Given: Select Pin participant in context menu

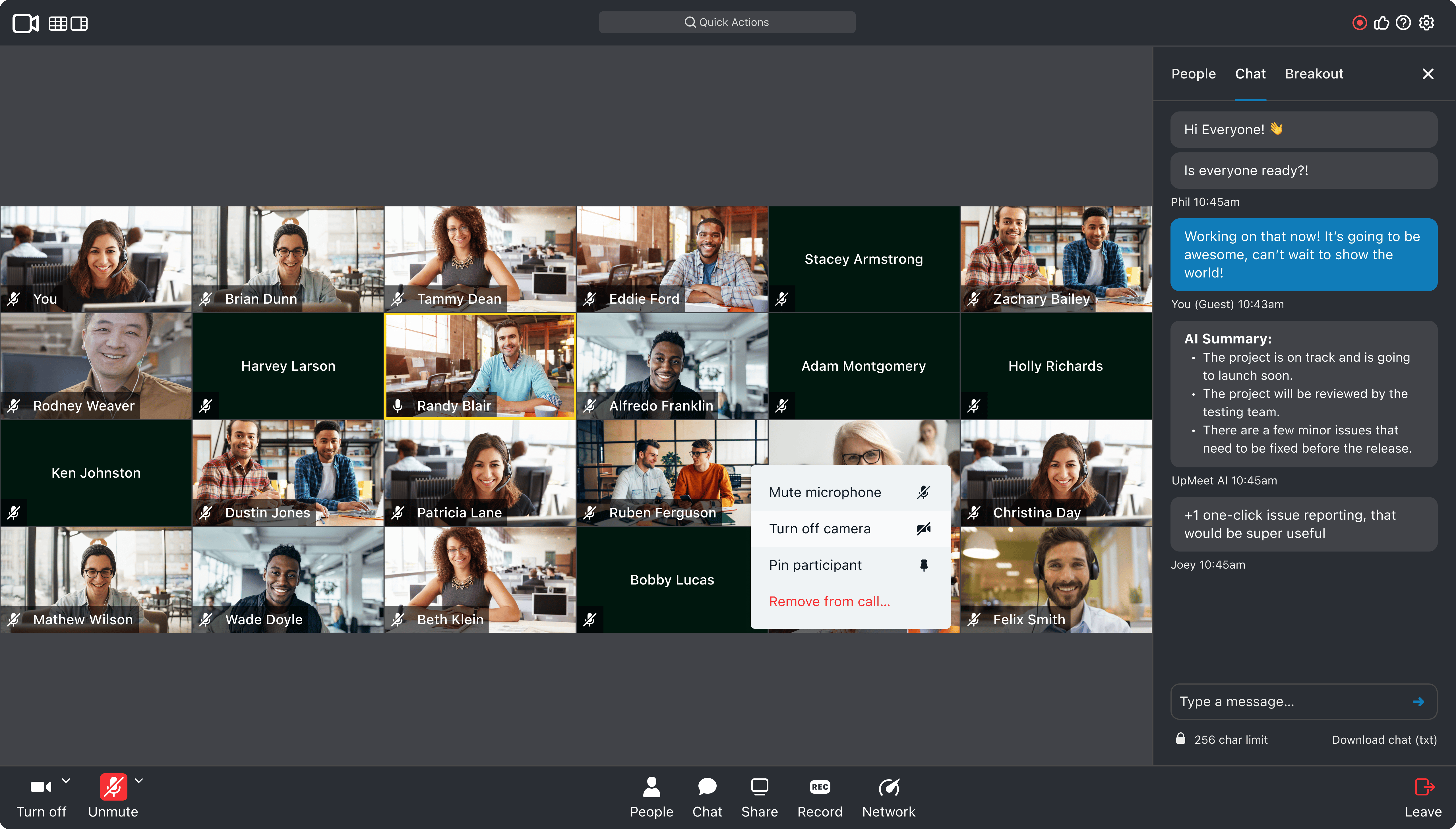Looking at the screenshot, I should [x=850, y=565].
